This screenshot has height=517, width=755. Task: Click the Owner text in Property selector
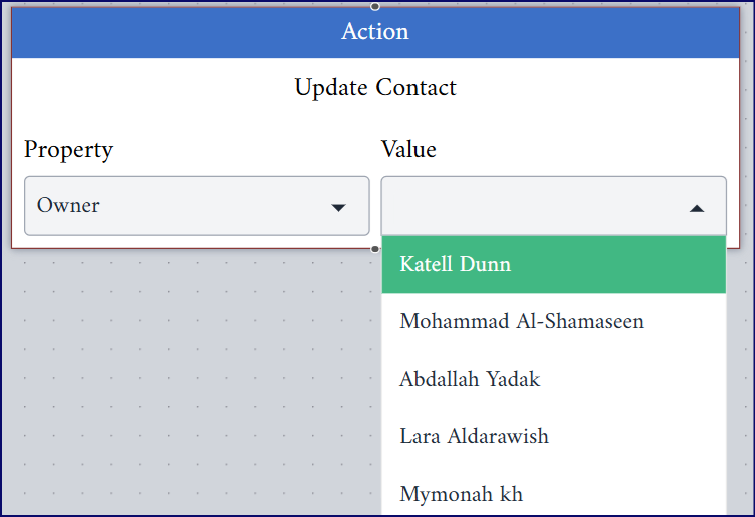tap(68, 206)
